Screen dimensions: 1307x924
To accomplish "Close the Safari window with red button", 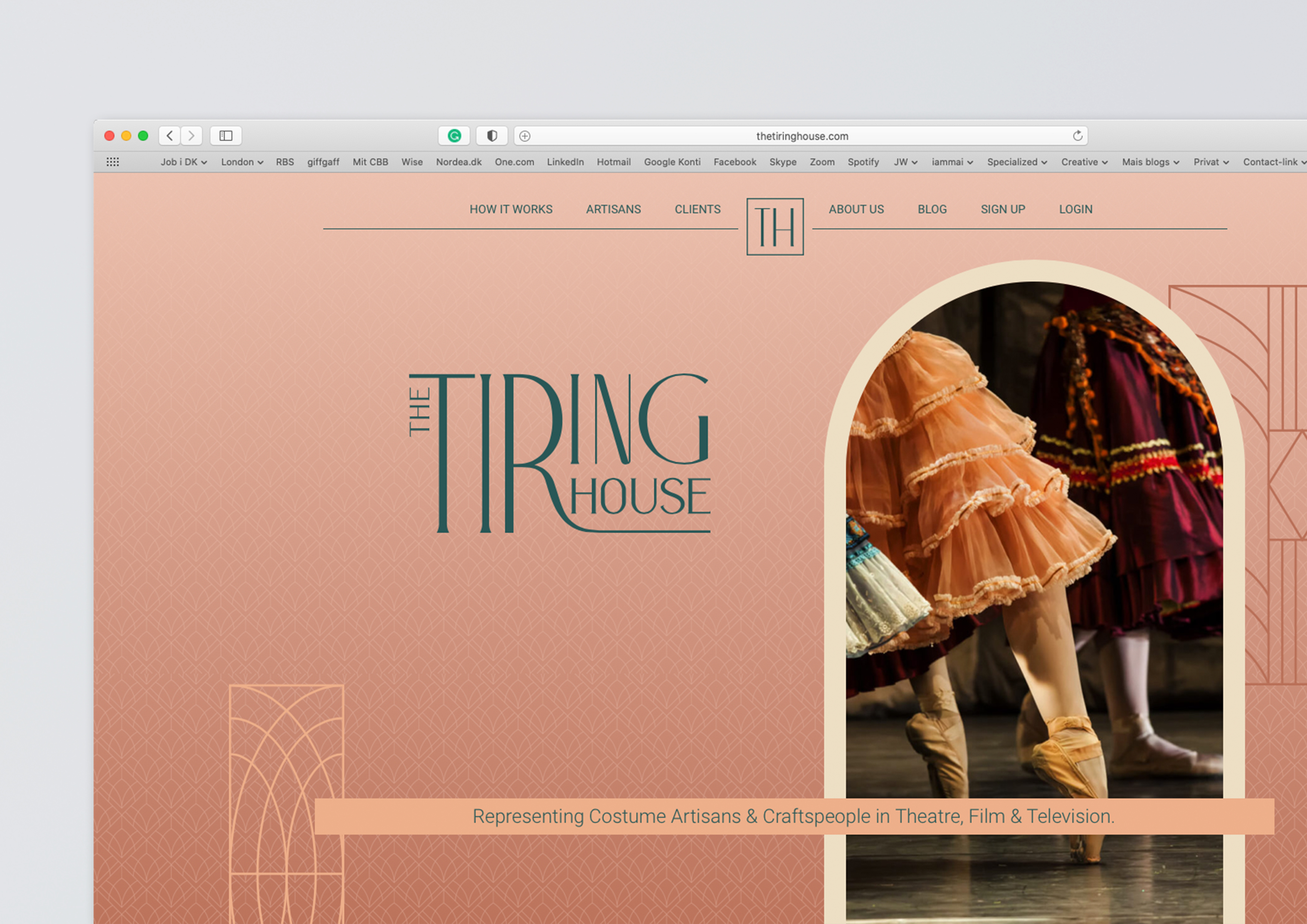I will tap(109, 136).
